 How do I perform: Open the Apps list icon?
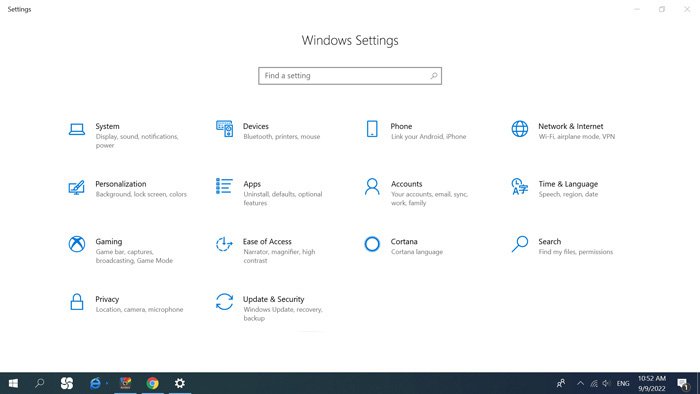click(224, 186)
